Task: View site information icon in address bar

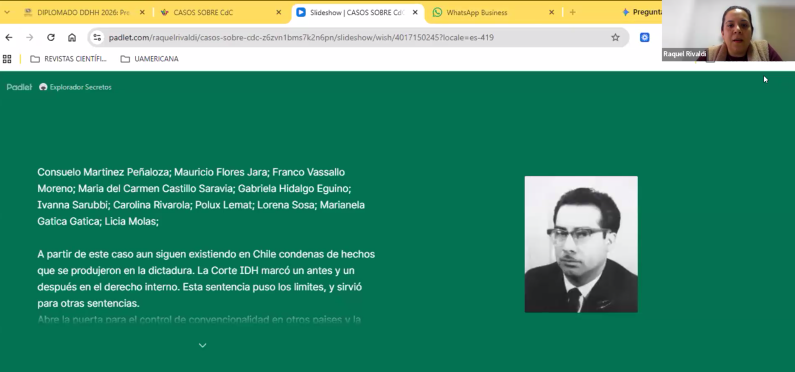Action: pos(97,38)
